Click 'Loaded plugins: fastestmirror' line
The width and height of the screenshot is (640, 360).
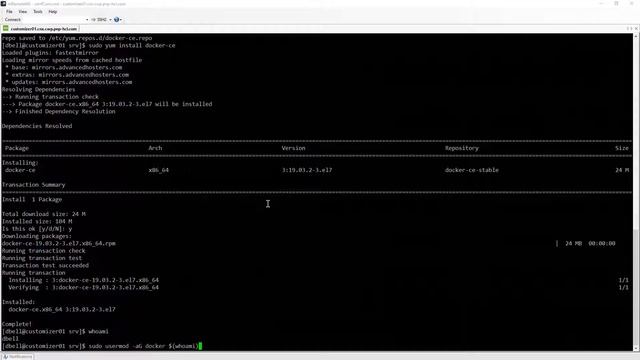click(x=50, y=53)
